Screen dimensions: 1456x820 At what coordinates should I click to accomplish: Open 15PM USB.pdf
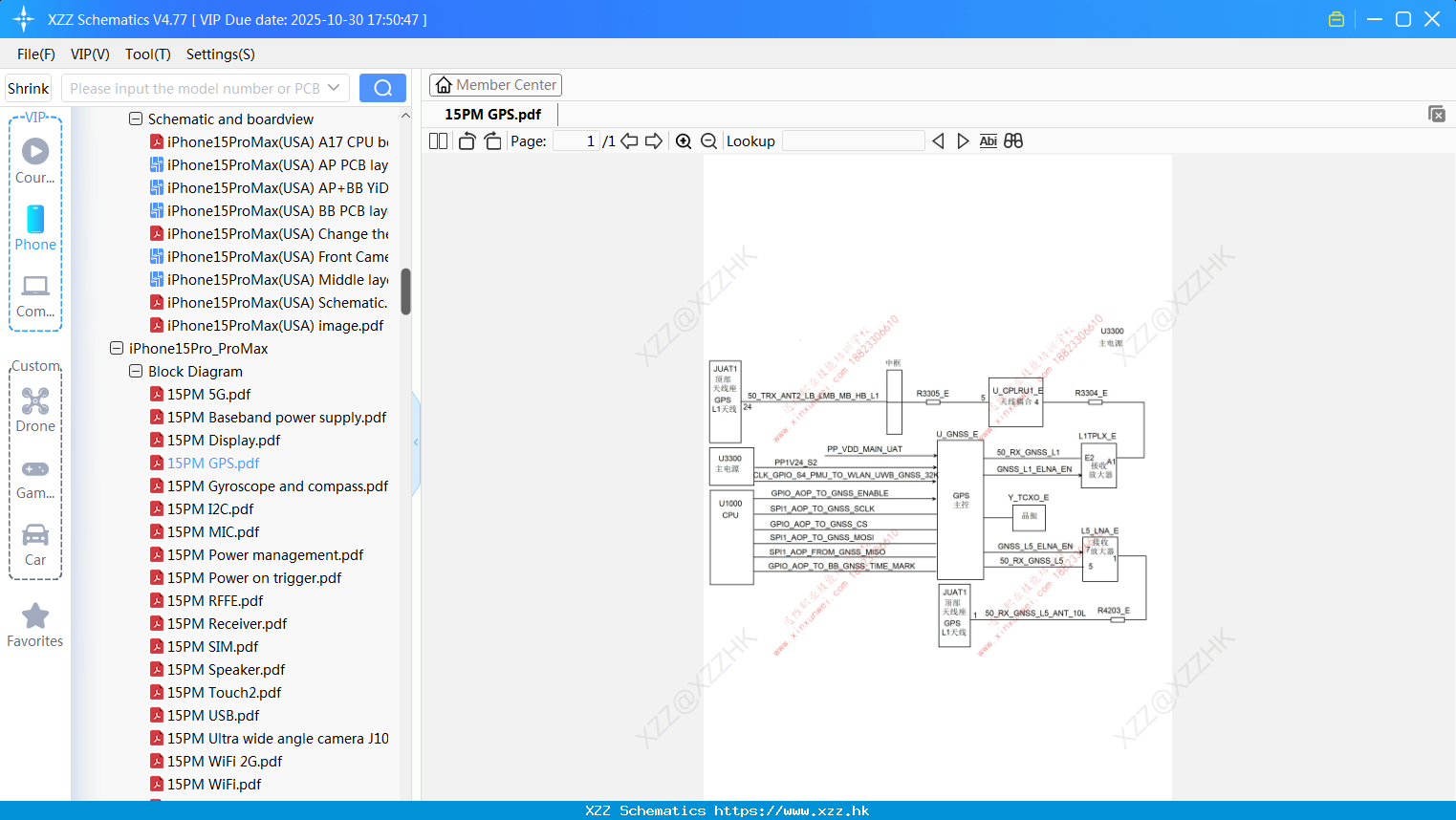coord(213,715)
